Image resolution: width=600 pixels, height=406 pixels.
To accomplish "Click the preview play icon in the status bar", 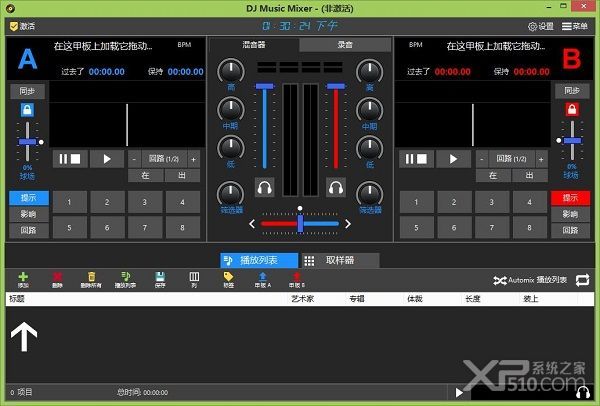I will 459,393.
